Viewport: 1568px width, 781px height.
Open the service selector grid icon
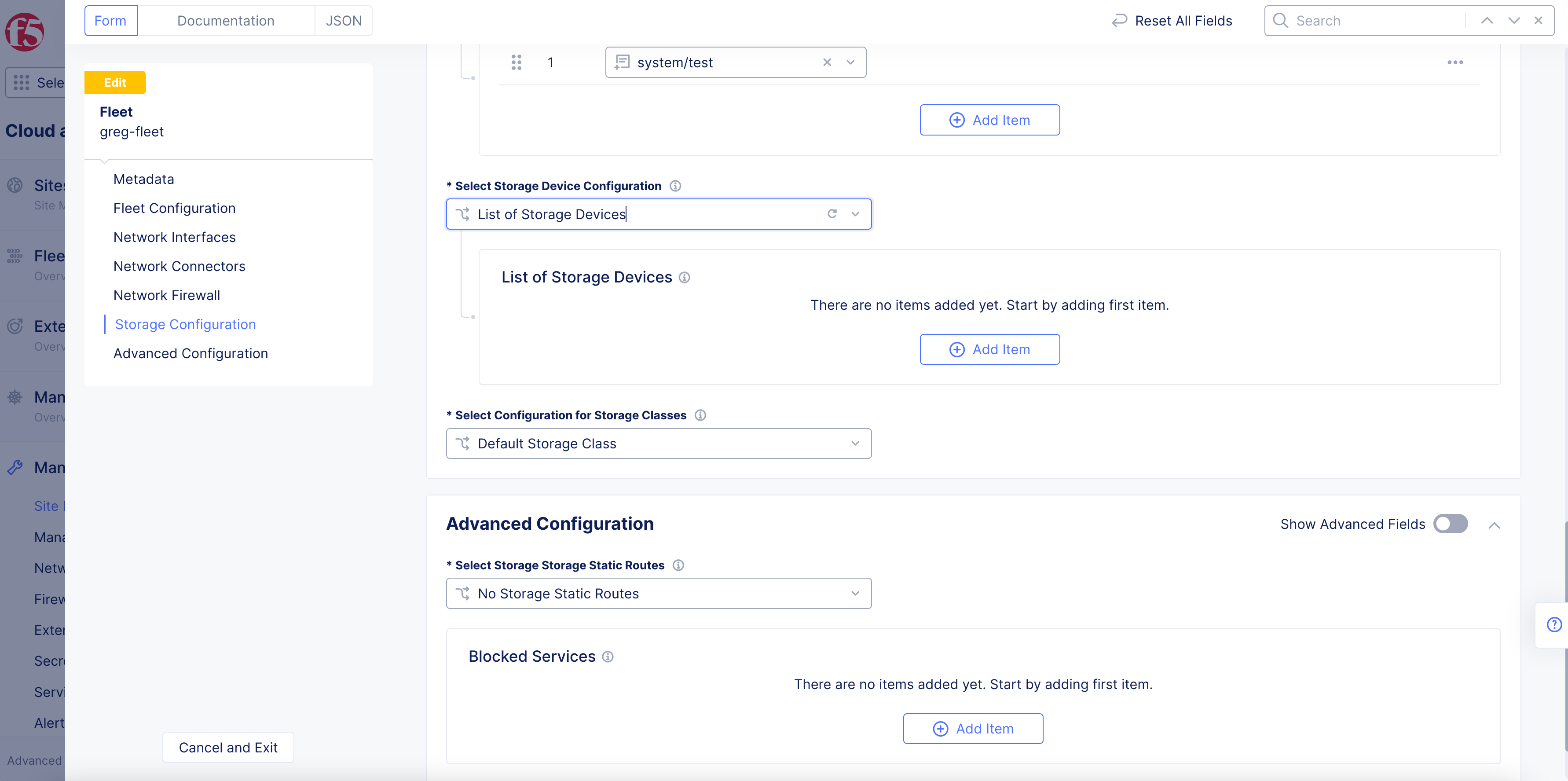tap(21, 82)
